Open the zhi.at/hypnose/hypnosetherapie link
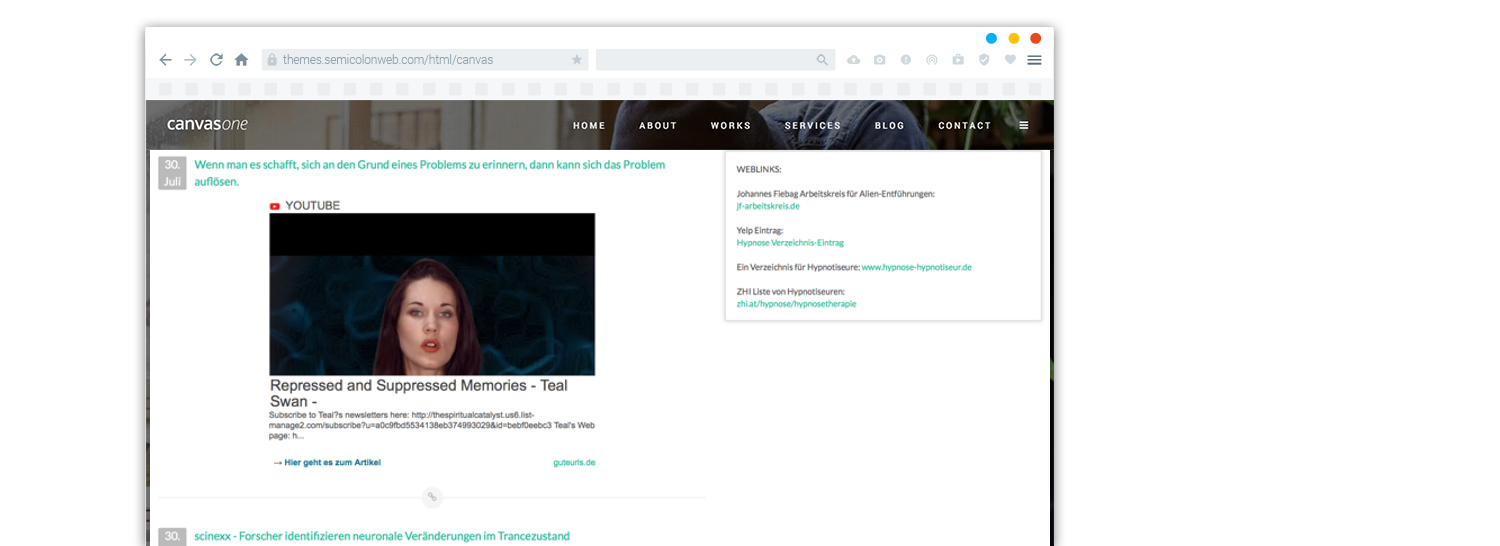The height and width of the screenshot is (546, 1500). (796, 303)
